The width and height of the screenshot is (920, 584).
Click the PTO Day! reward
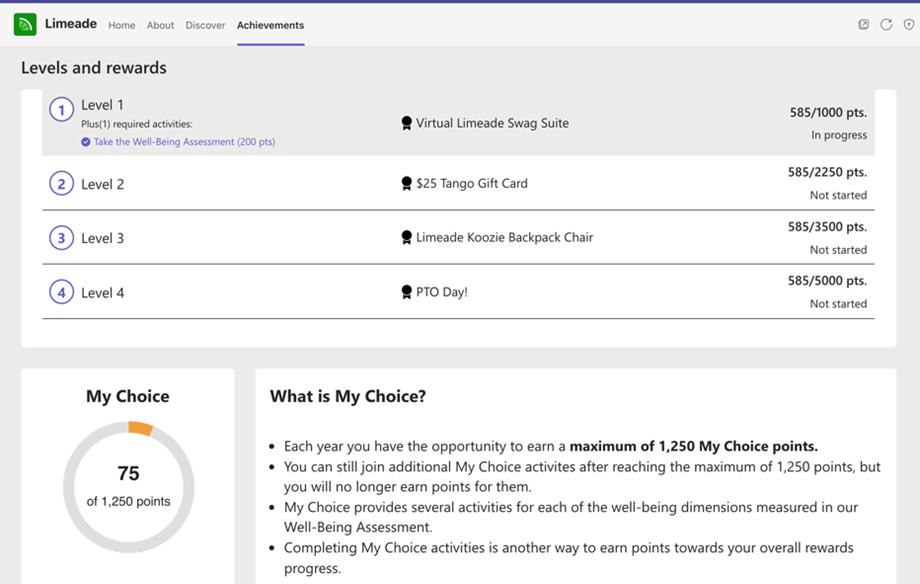click(442, 292)
